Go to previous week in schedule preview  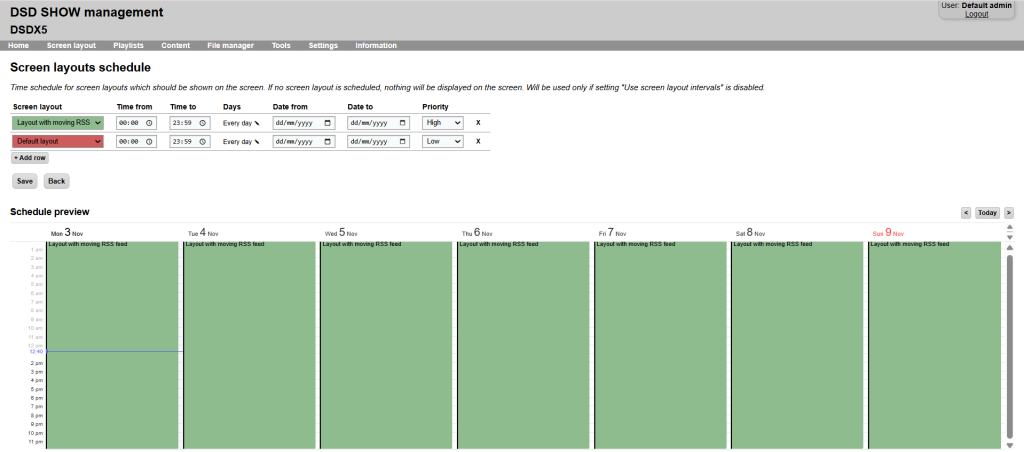(965, 212)
